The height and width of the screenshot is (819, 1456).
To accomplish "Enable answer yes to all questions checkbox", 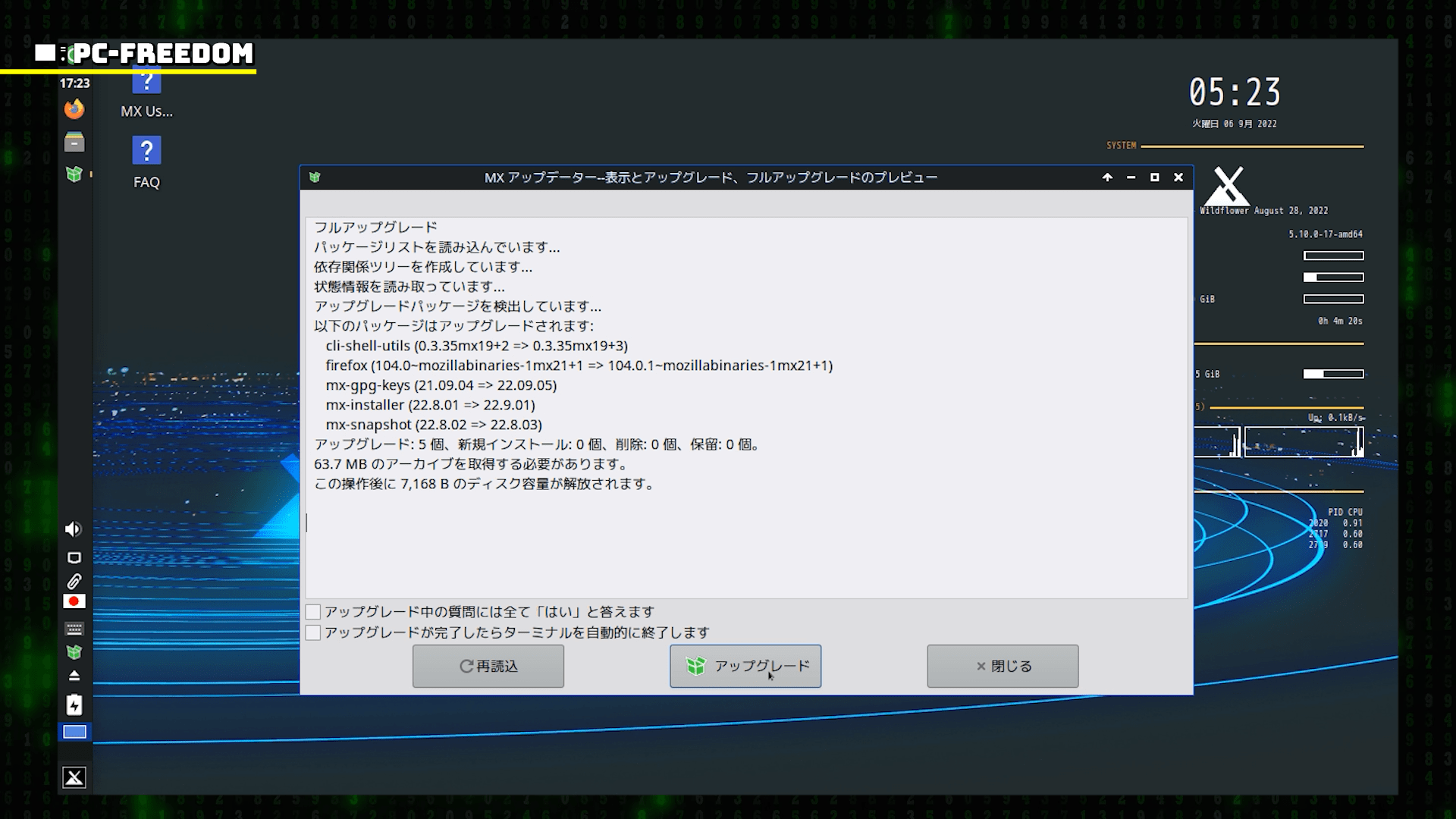I will click(x=313, y=612).
